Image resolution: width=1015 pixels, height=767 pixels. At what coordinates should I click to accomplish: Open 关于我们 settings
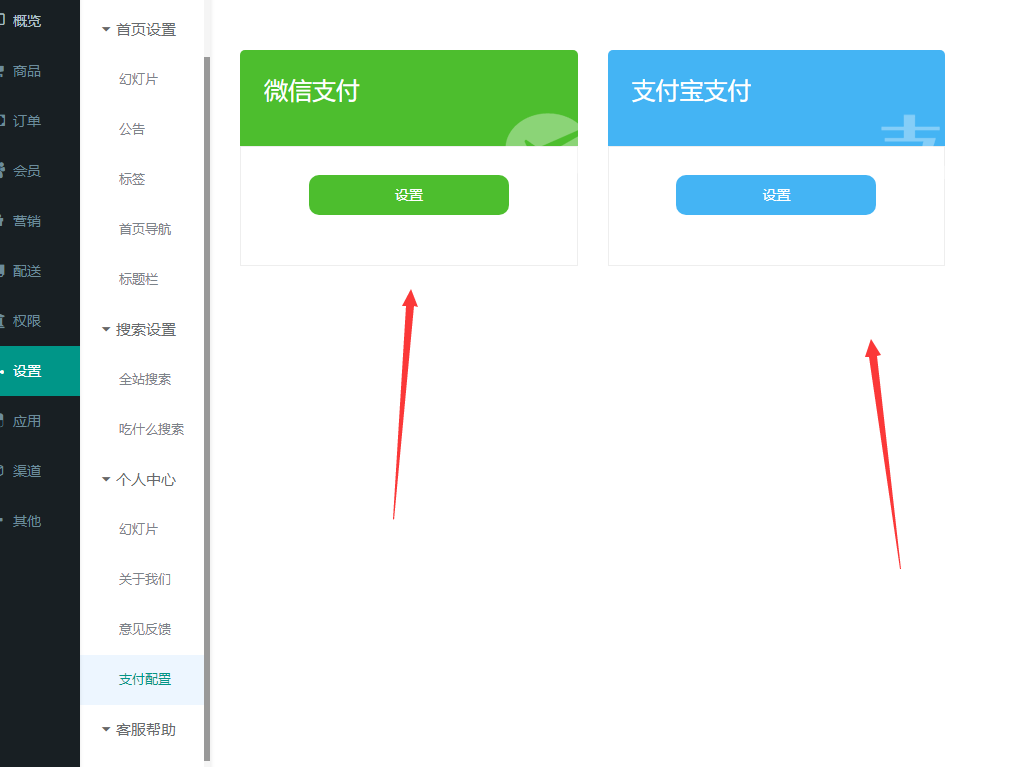coord(144,579)
